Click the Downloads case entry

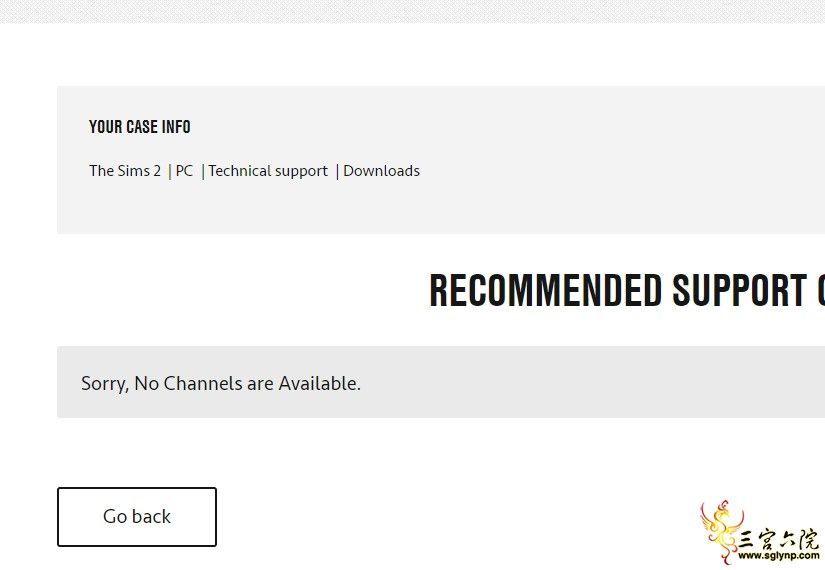click(381, 171)
